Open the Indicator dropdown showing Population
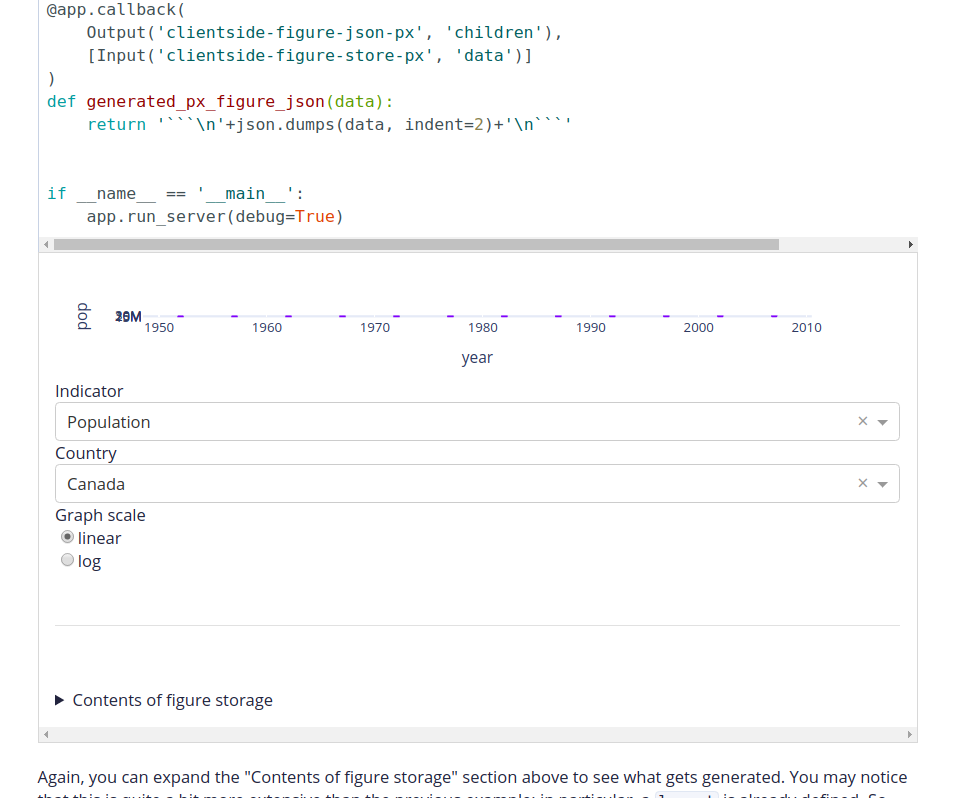Viewport: 964px width, 798px height. (400, 421)
